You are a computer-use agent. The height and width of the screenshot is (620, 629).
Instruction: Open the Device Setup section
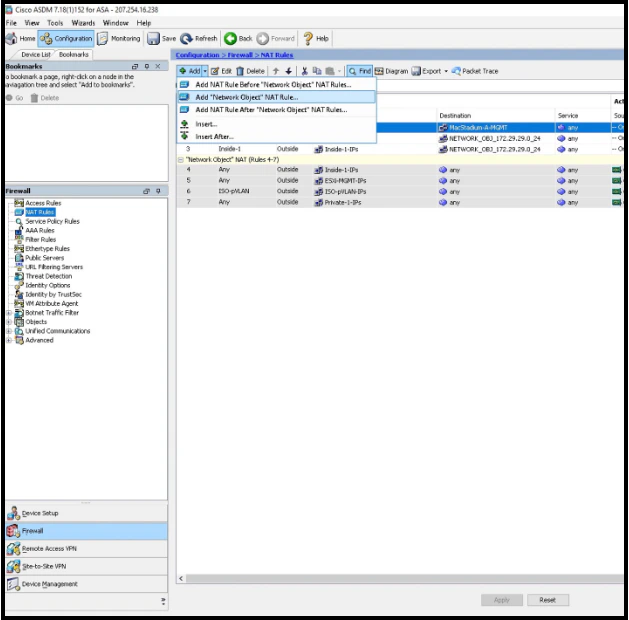click(x=87, y=513)
